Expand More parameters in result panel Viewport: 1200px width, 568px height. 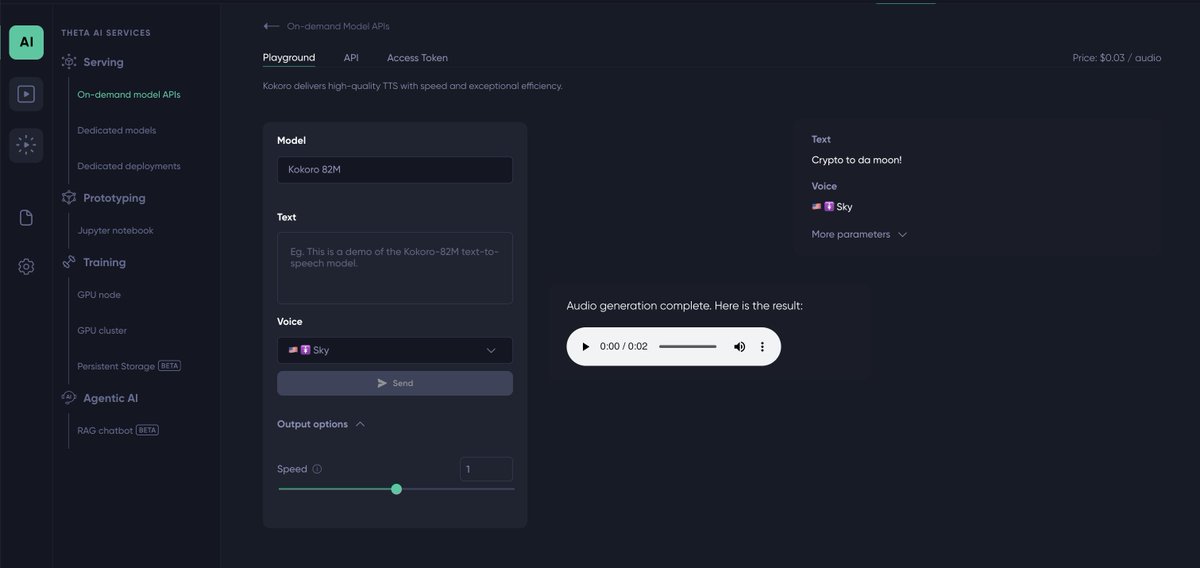coord(859,234)
